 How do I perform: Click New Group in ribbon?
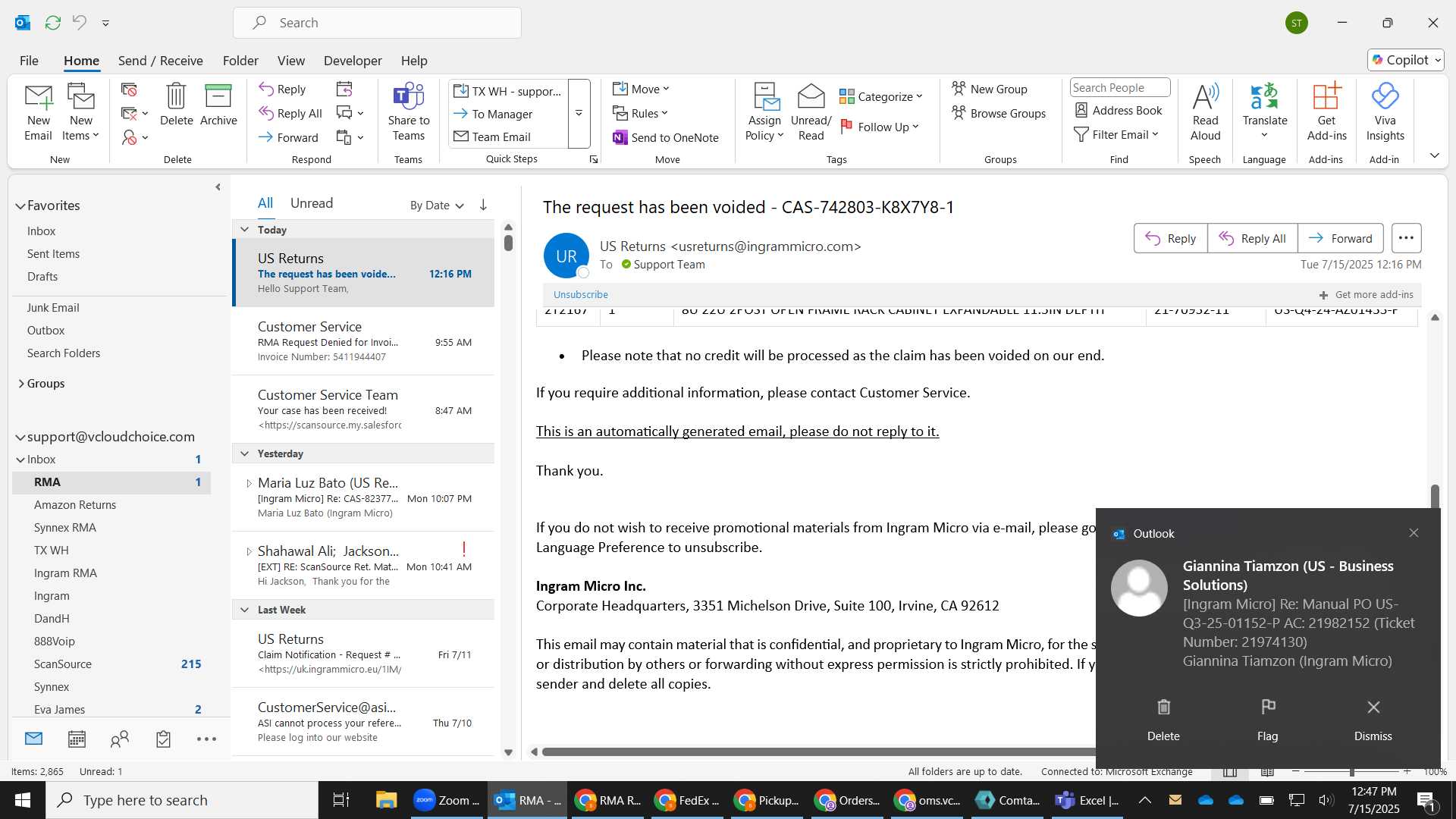[x=990, y=89]
